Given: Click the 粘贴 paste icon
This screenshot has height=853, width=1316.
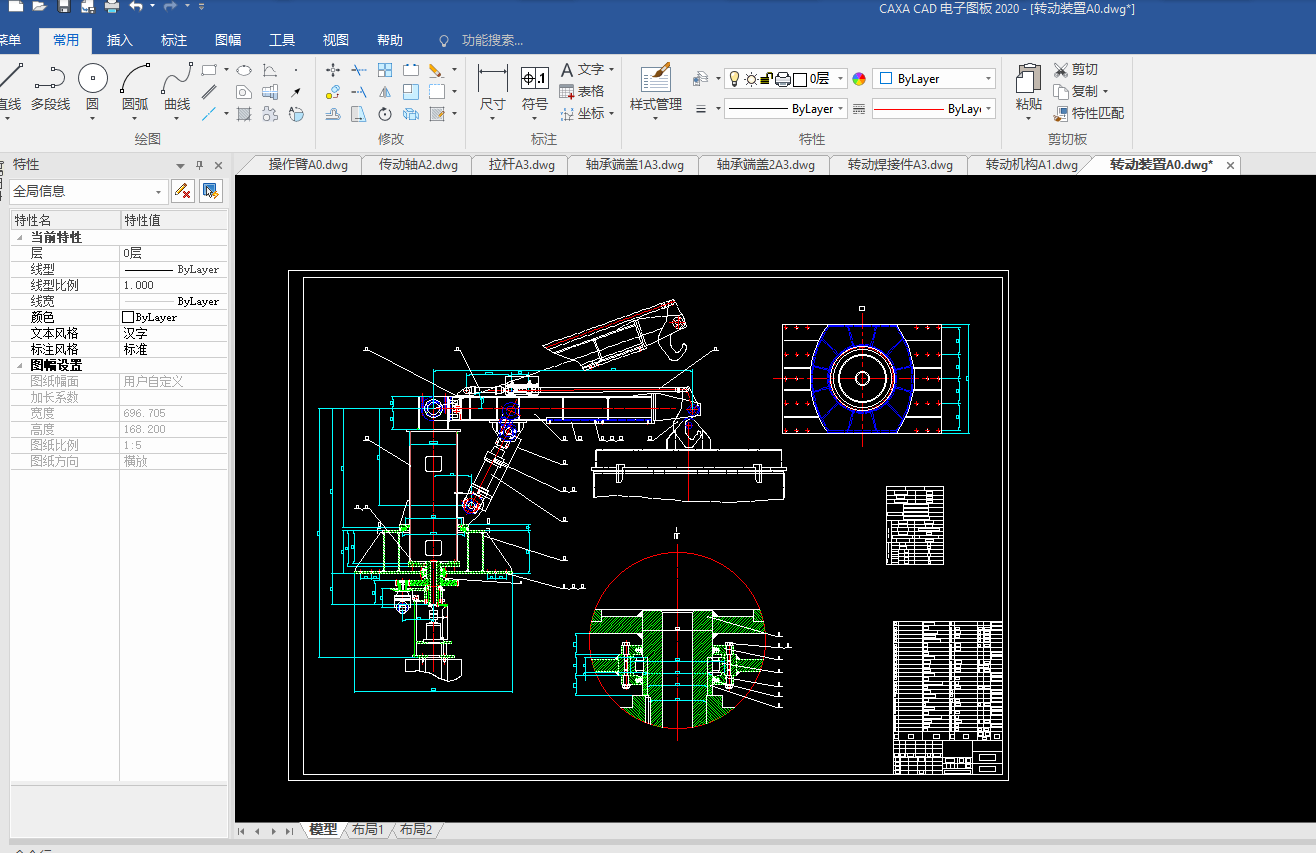Looking at the screenshot, I should 1028,79.
